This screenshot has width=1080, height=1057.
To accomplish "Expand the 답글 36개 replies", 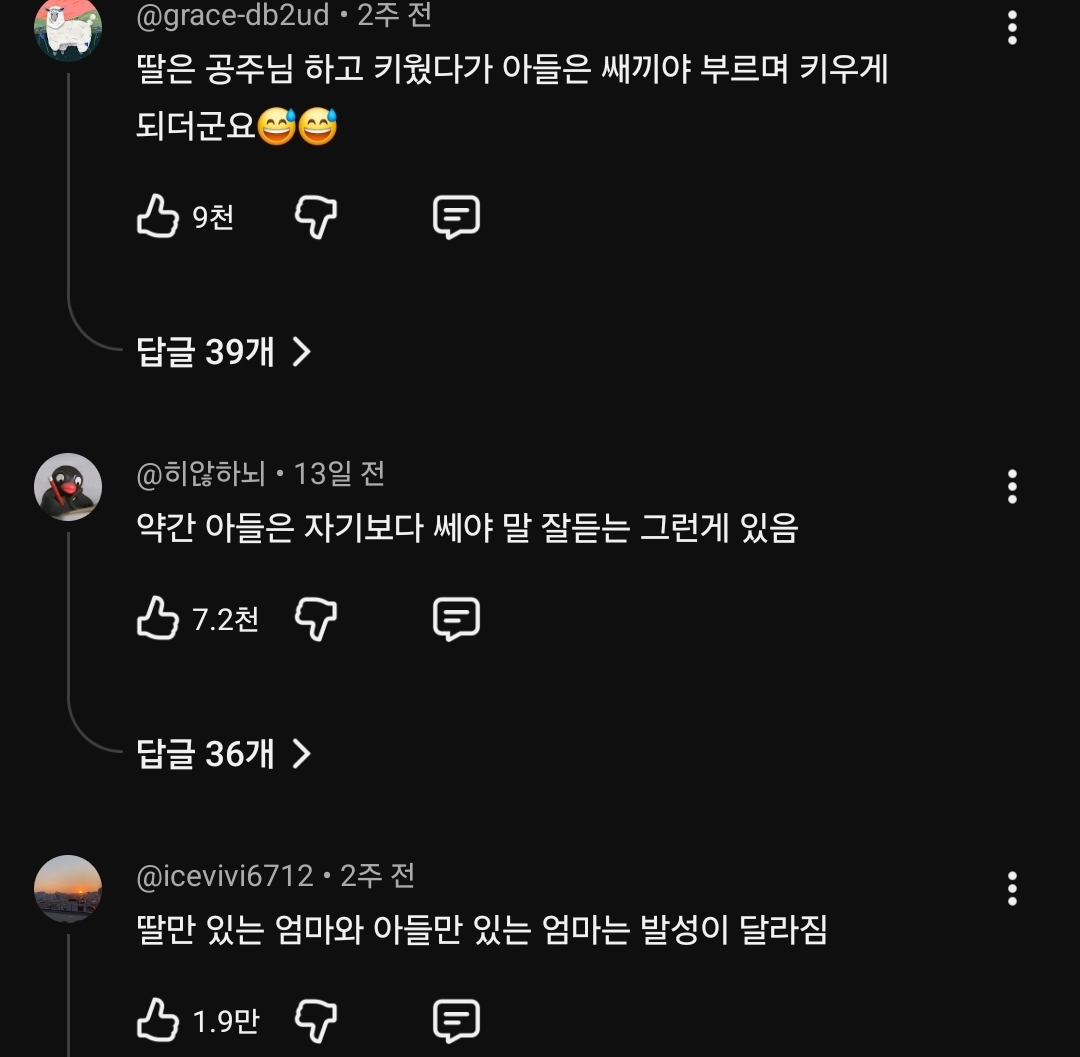I will [224, 754].
